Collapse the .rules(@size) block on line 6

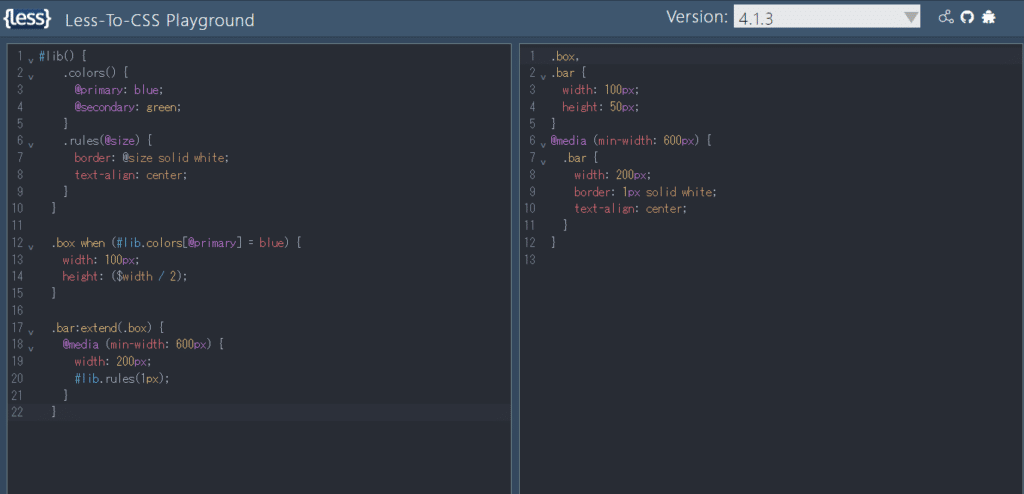point(31,142)
